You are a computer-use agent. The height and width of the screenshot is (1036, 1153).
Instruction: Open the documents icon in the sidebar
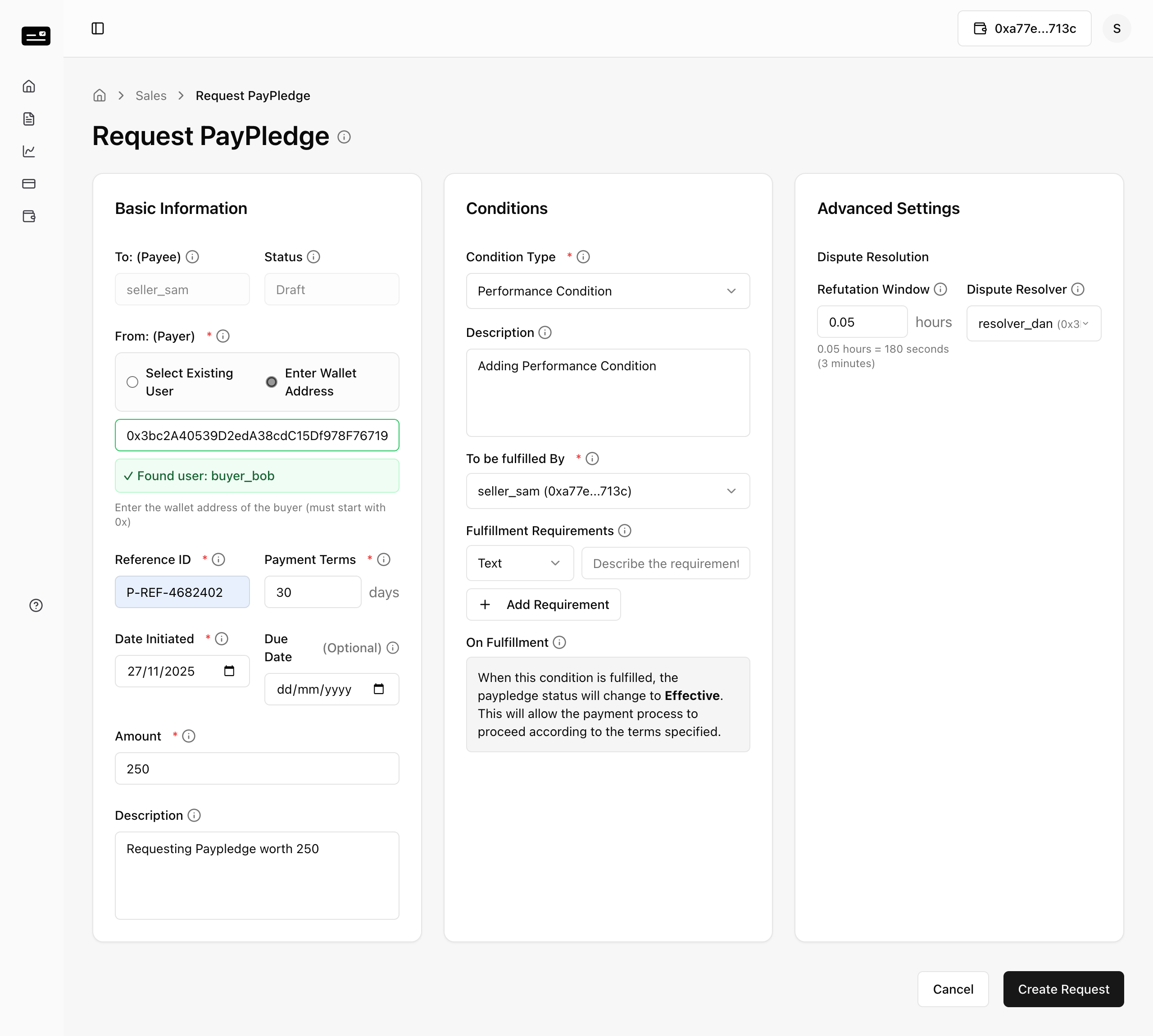(x=29, y=118)
